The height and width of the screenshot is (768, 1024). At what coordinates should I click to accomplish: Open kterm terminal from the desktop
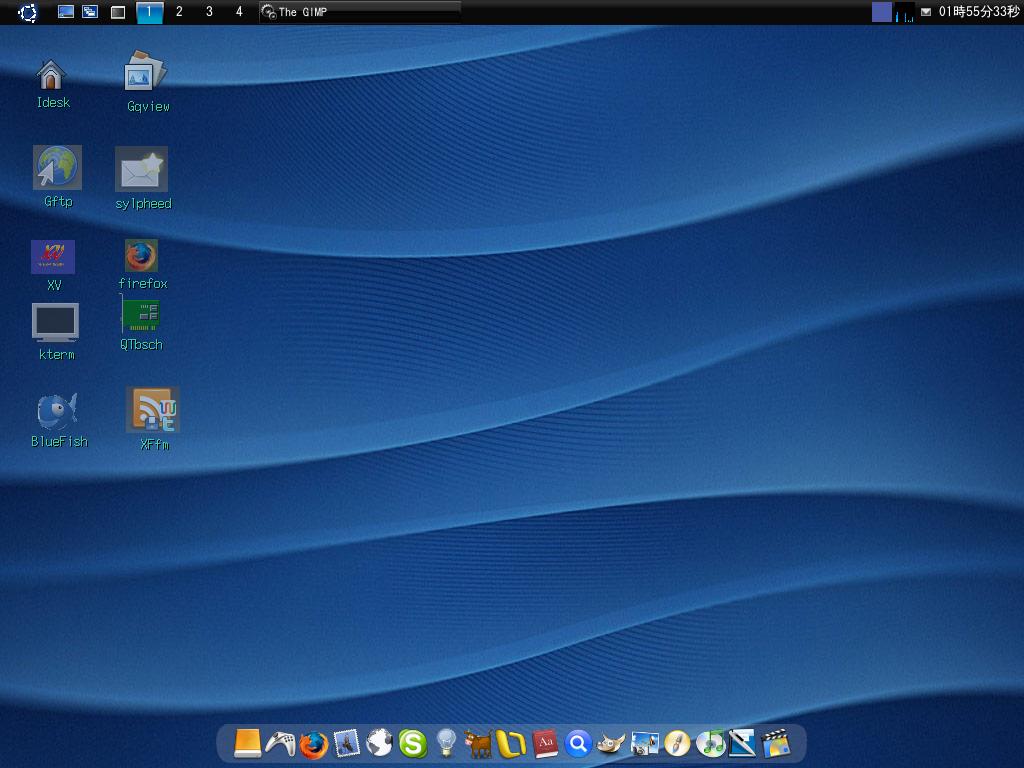point(56,322)
